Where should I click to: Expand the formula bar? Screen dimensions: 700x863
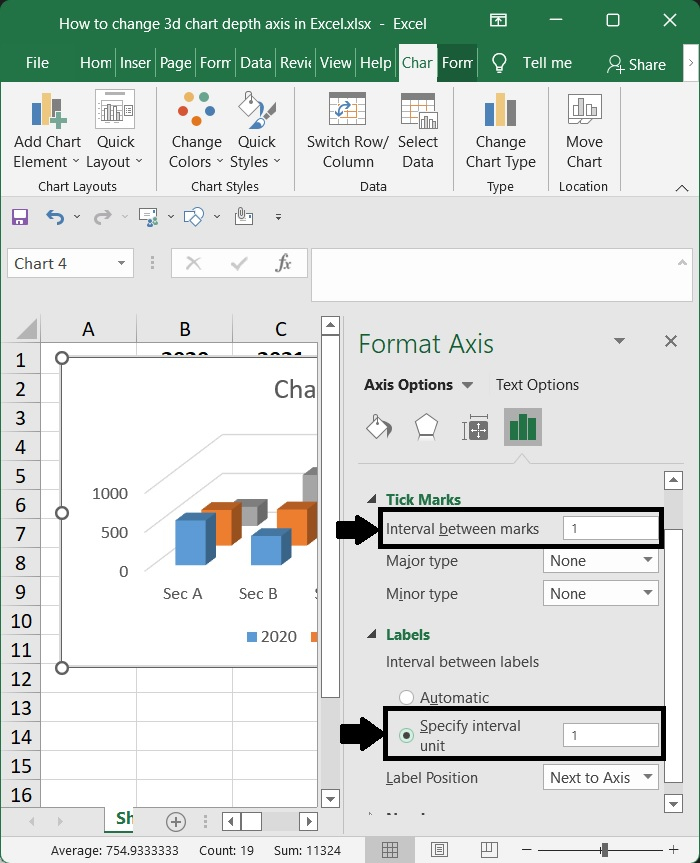(x=682, y=263)
